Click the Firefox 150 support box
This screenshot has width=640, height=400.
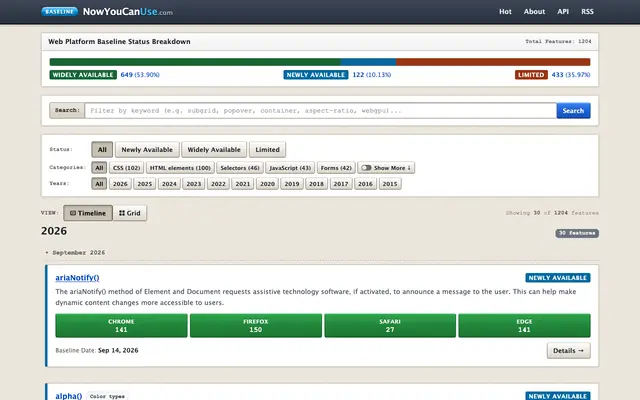256,325
